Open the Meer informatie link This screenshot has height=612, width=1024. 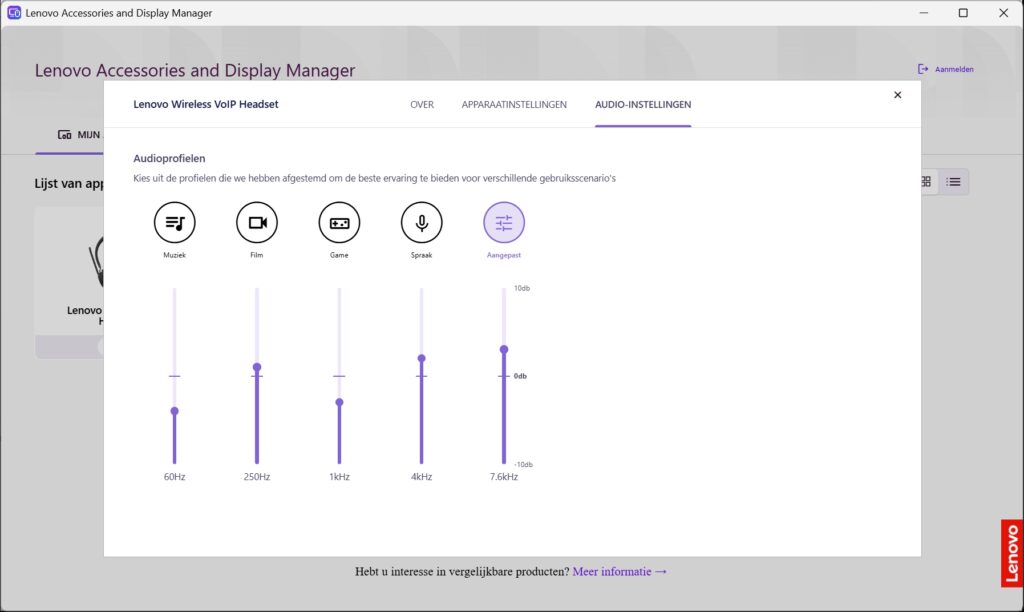[619, 572]
